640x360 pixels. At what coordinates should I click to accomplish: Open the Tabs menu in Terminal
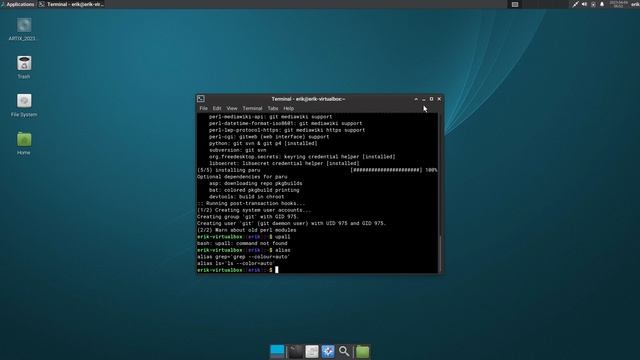pos(273,109)
